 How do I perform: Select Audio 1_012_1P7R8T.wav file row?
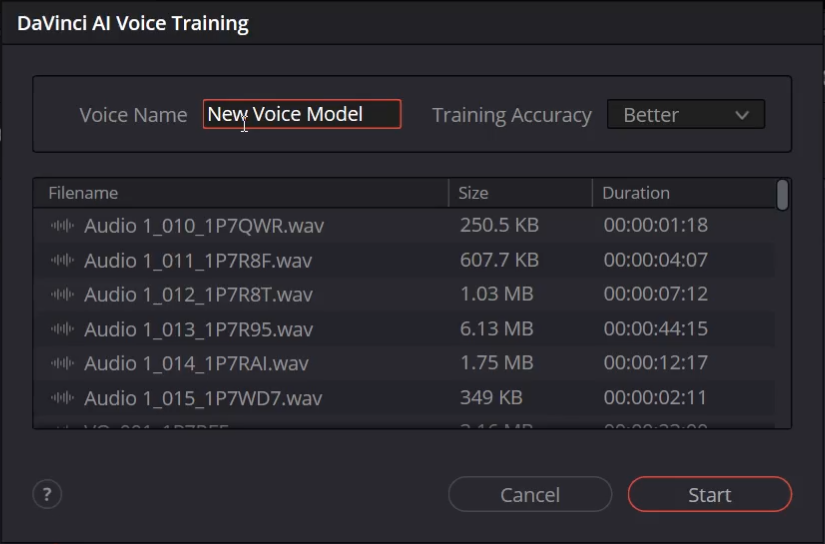click(x=404, y=294)
